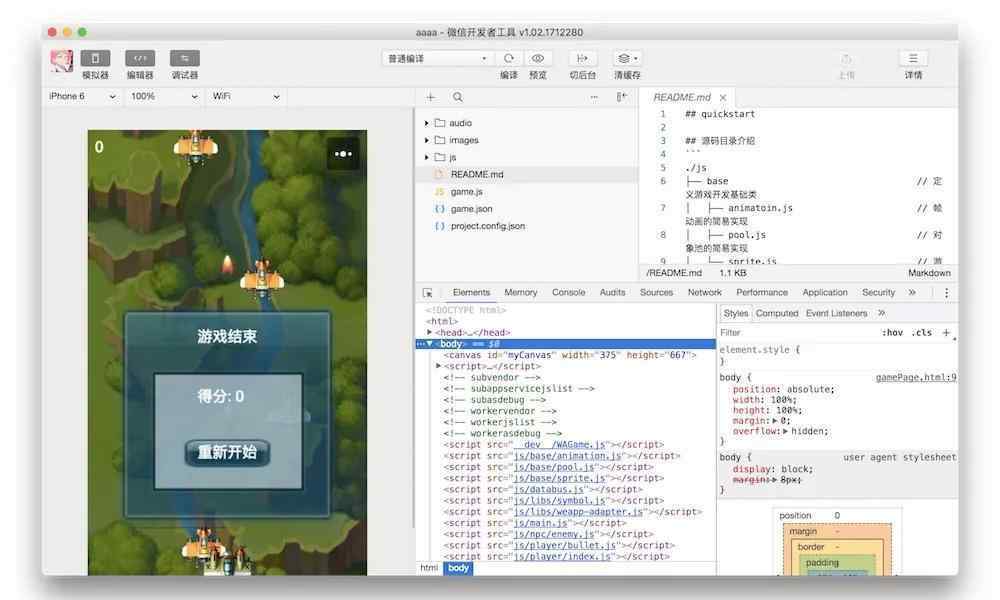
Task: Open the js/base/animation.js script link
Action: coord(568,456)
